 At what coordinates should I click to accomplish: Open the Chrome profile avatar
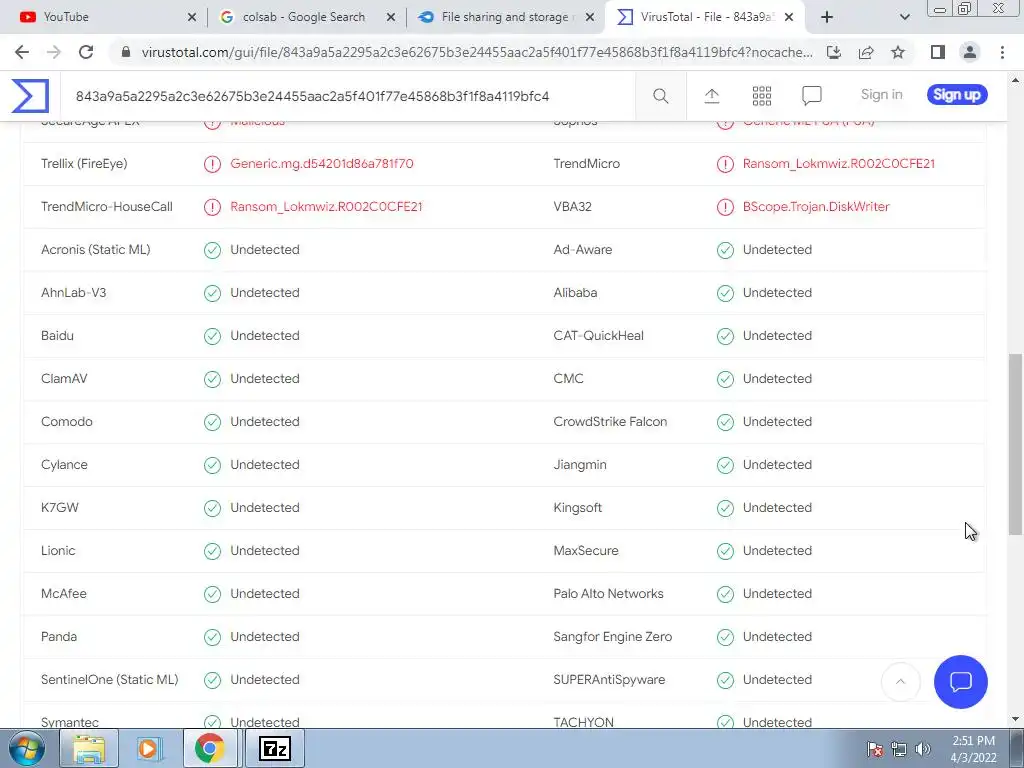(x=970, y=52)
